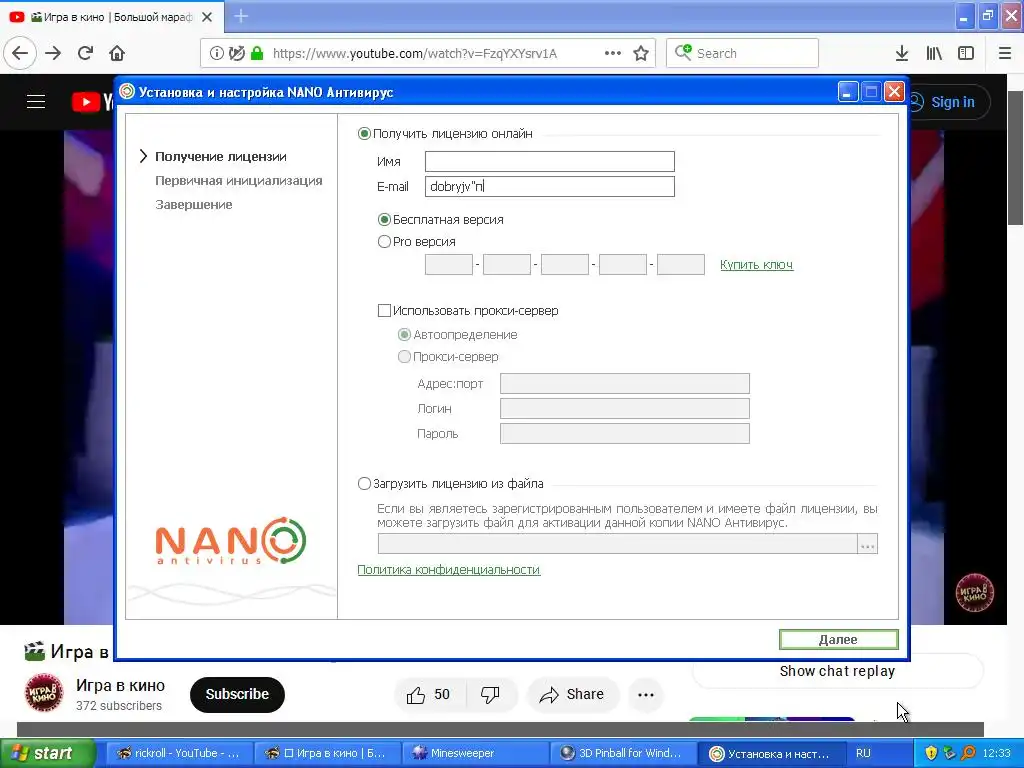Click RU language indicator in taskbar

[x=863, y=753]
